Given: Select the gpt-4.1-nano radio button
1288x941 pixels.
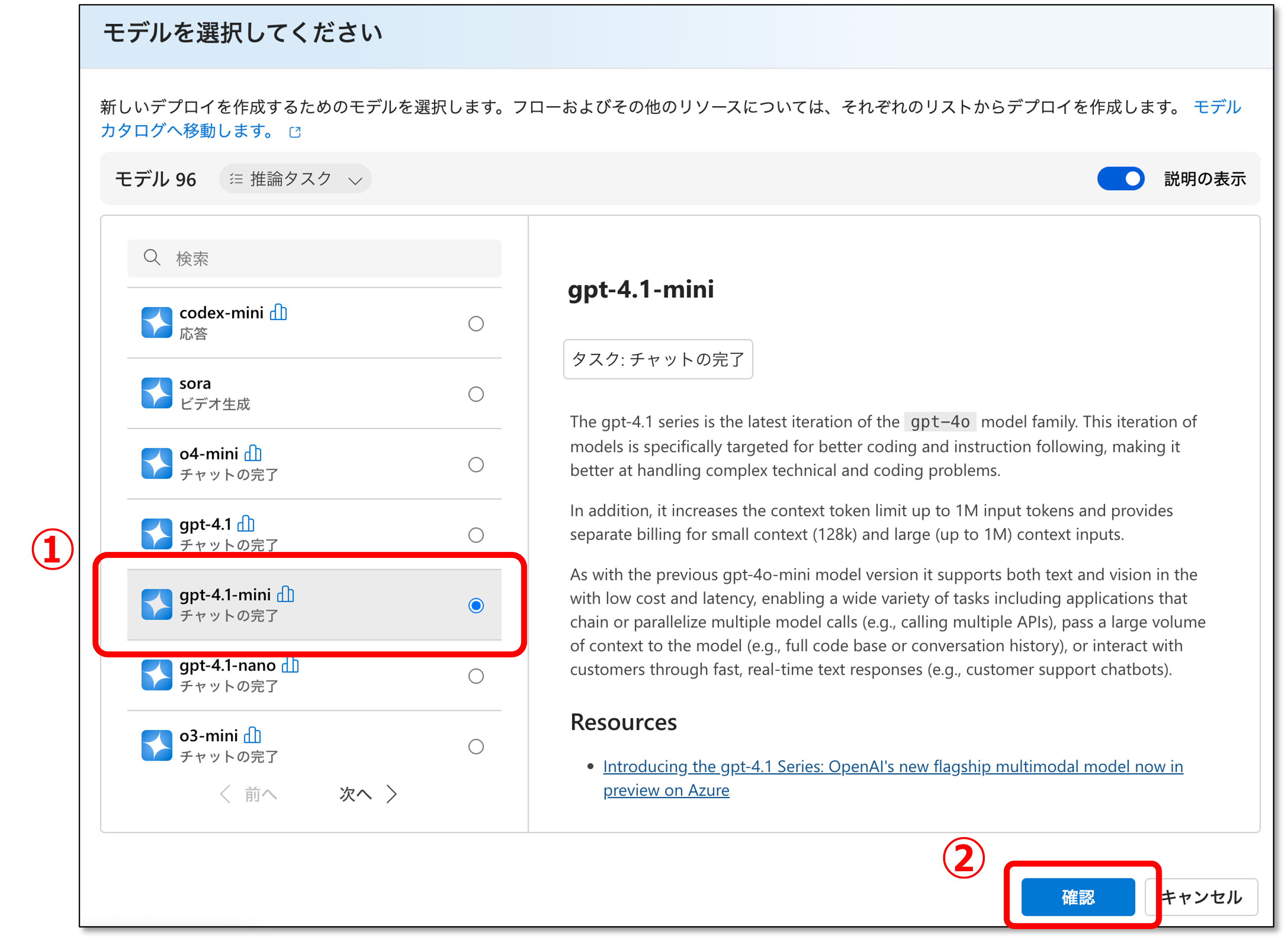Looking at the screenshot, I should [476, 676].
